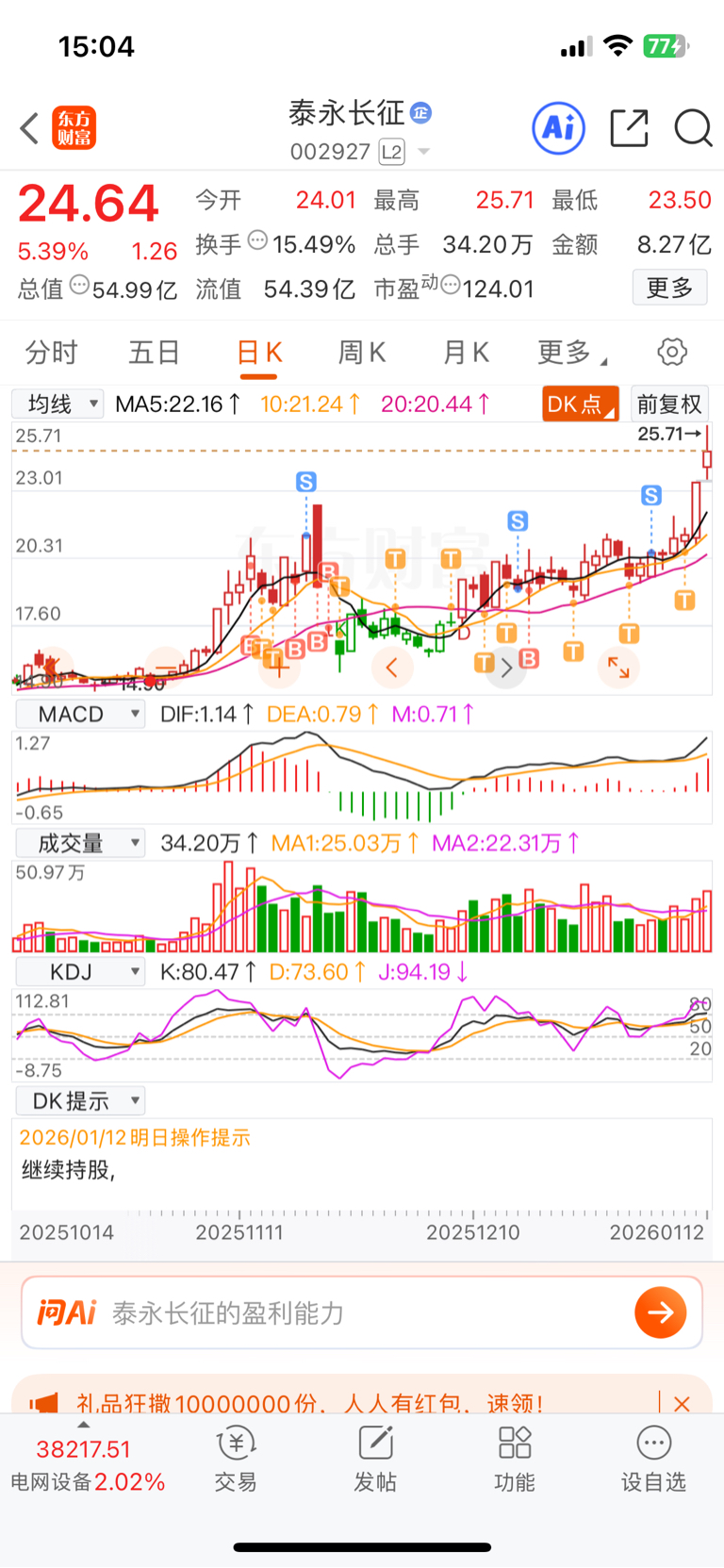Tap the L2 level badge
The image size is (724, 1568).
pyautogui.click(x=391, y=152)
